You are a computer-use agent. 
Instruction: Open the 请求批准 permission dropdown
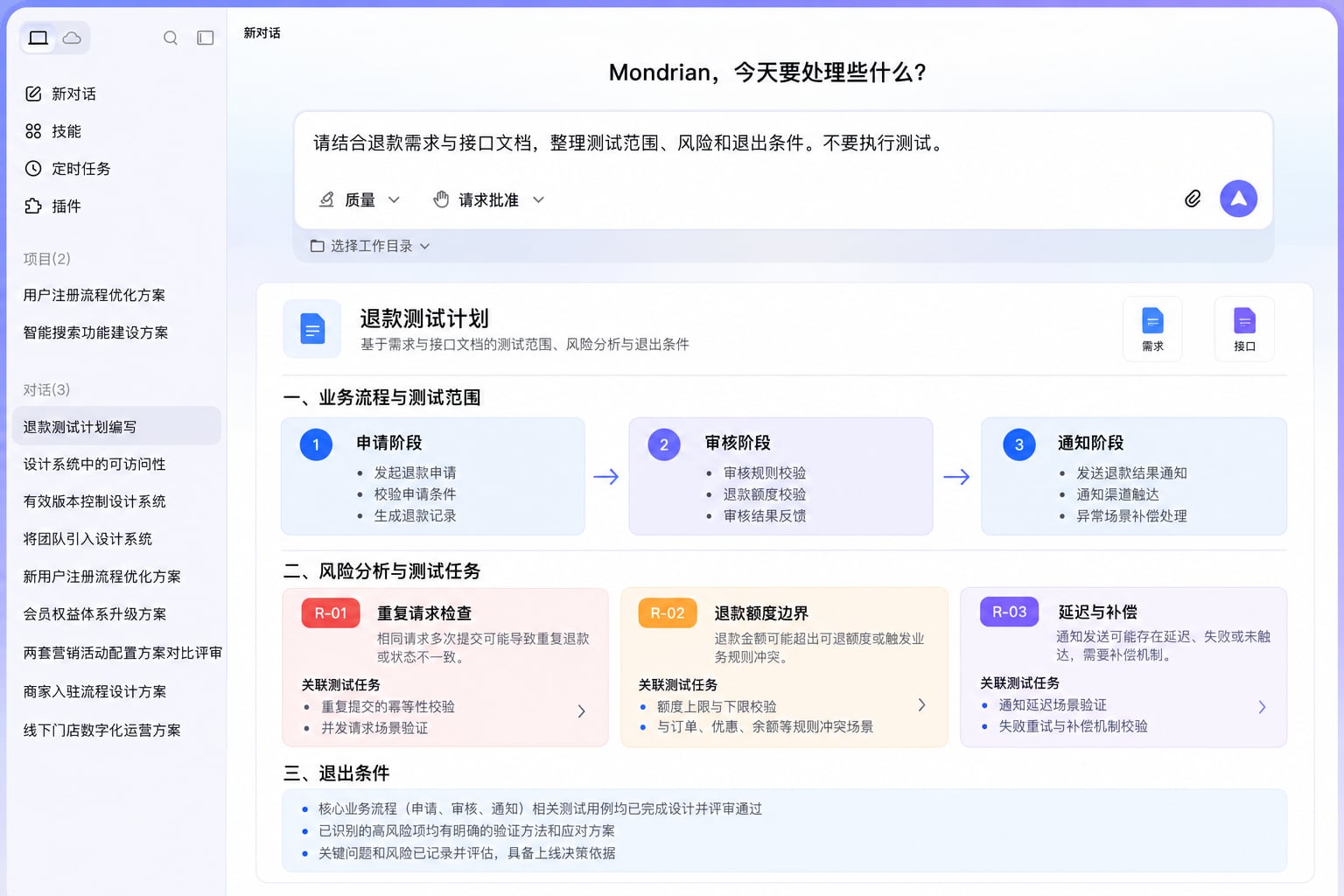(488, 200)
